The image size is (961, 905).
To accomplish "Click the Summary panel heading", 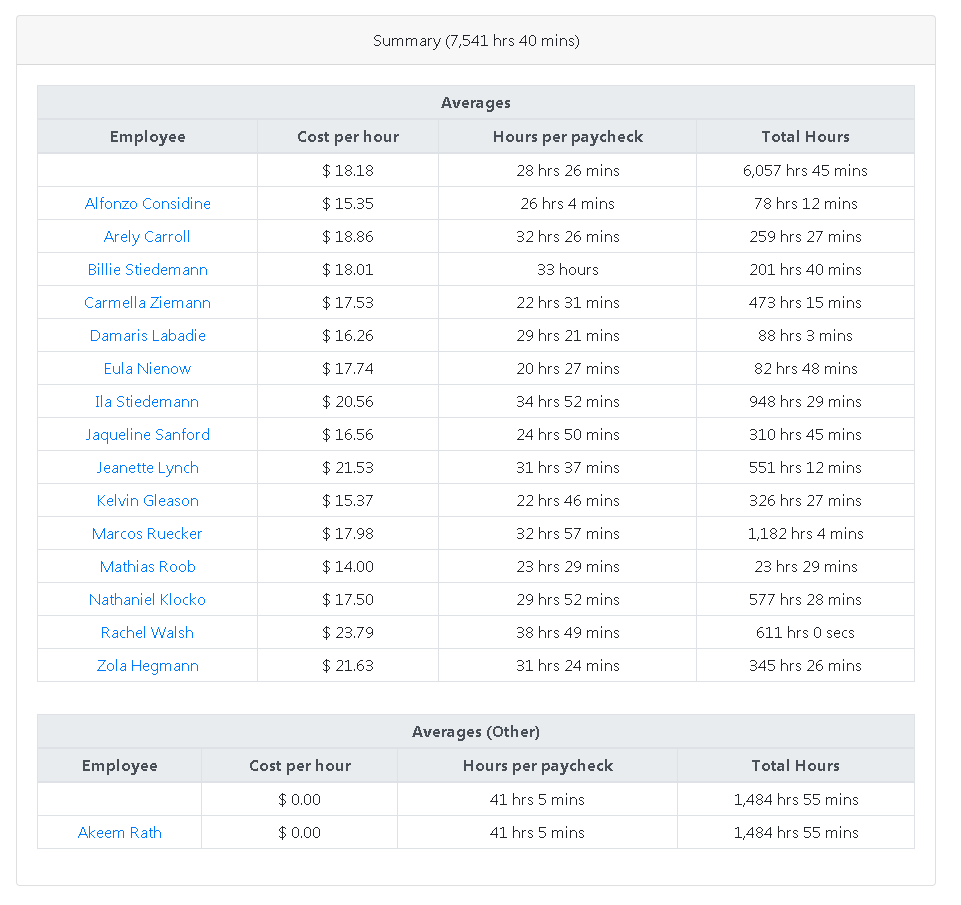I will tap(476, 41).
